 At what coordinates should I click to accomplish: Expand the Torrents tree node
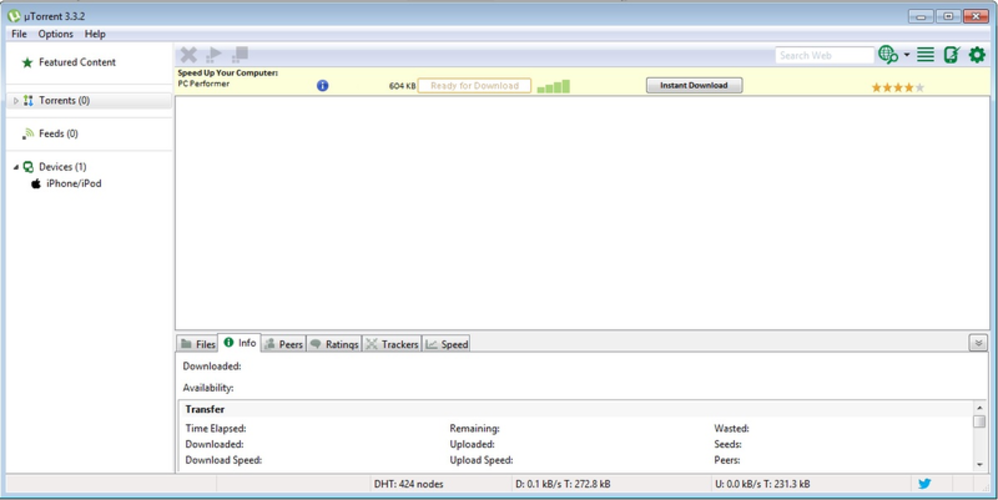point(16,101)
